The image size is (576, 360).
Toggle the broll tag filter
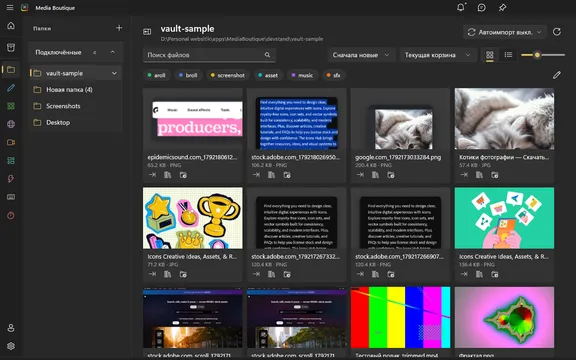pyautogui.click(x=188, y=75)
